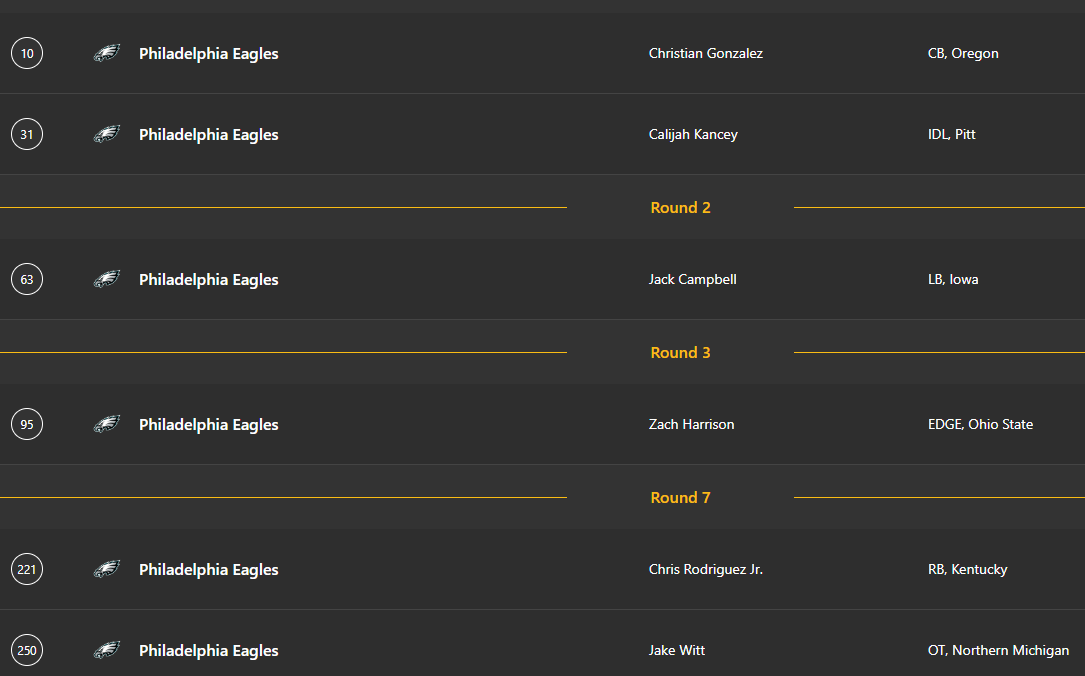Viewport: 1085px width, 676px height.
Task: Click the Eagles logo in Zach Harrison's row
Action: tap(107, 424)
